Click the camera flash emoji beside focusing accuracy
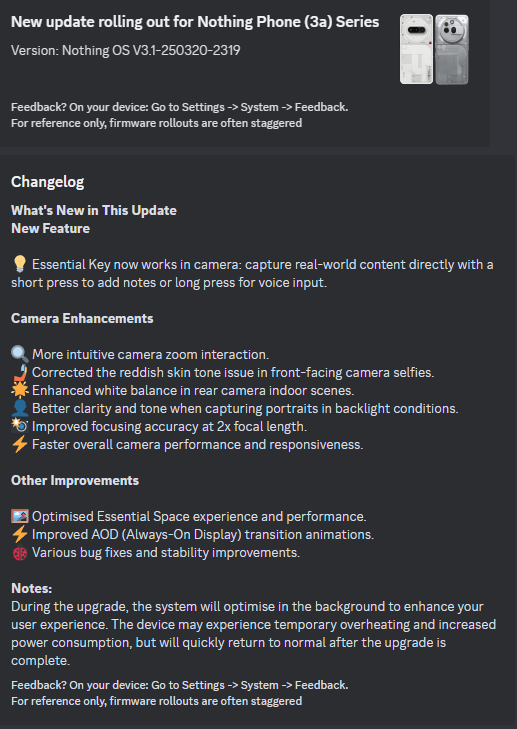Image resolution: width=517 pixels, height=729 pixels. pyautogui.click(x=20, y=426)
